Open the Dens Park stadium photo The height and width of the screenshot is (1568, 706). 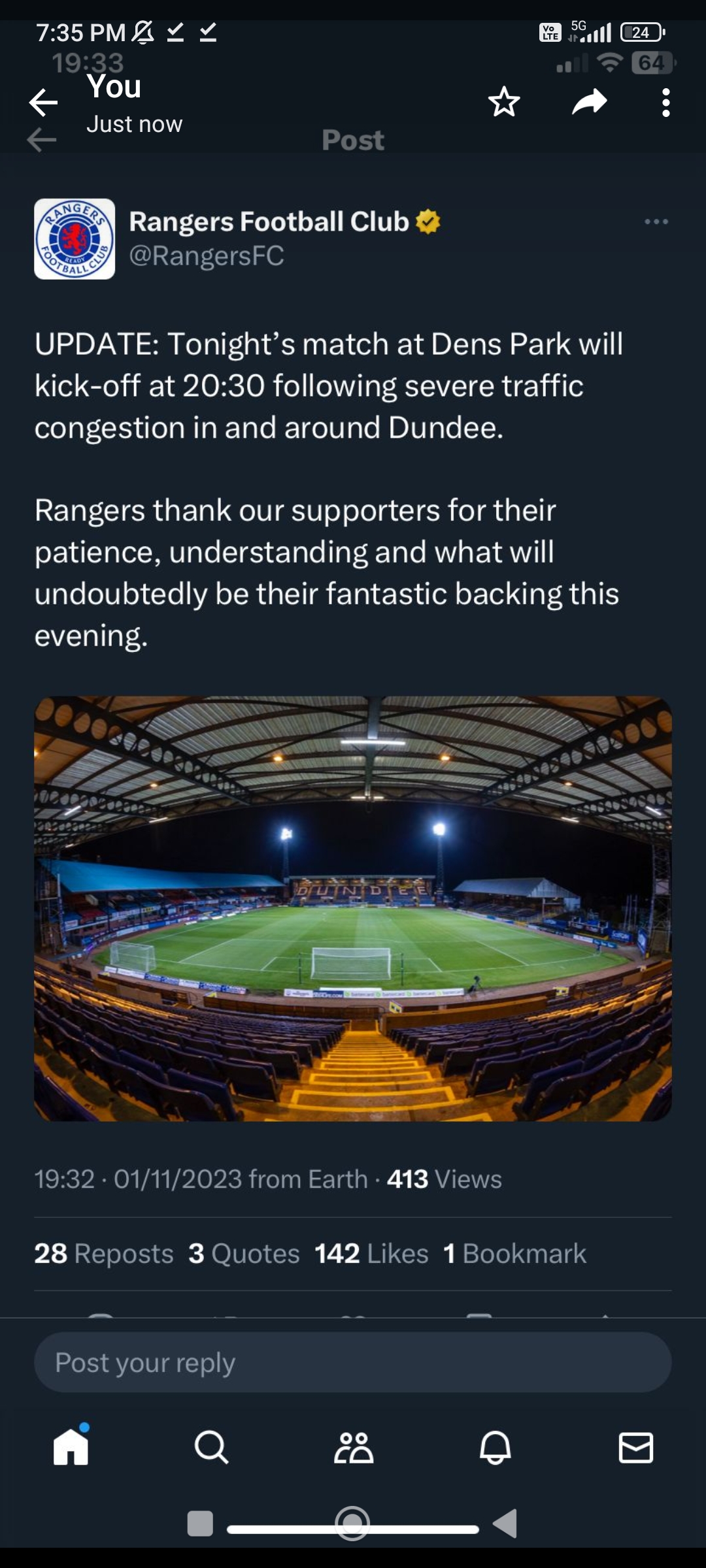(353, 908)
